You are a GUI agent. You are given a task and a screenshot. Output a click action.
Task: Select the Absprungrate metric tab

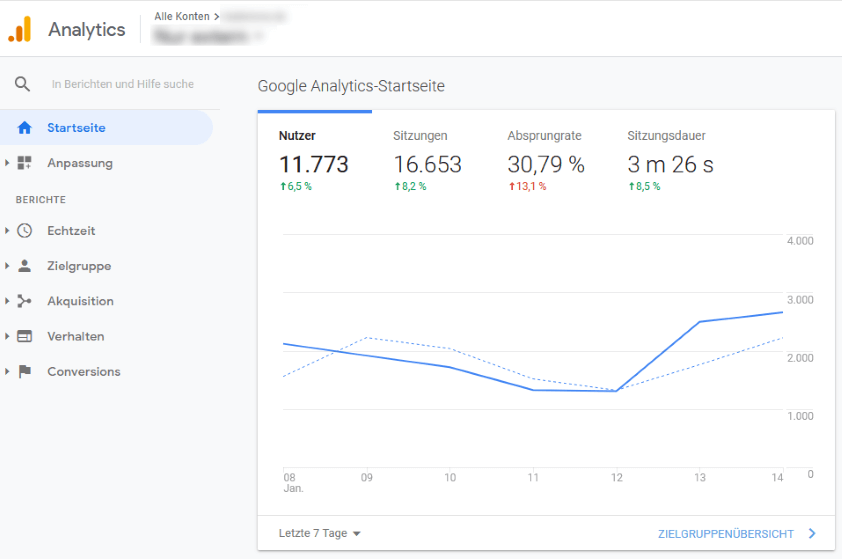pyautogui.click(x=546, y=160)
